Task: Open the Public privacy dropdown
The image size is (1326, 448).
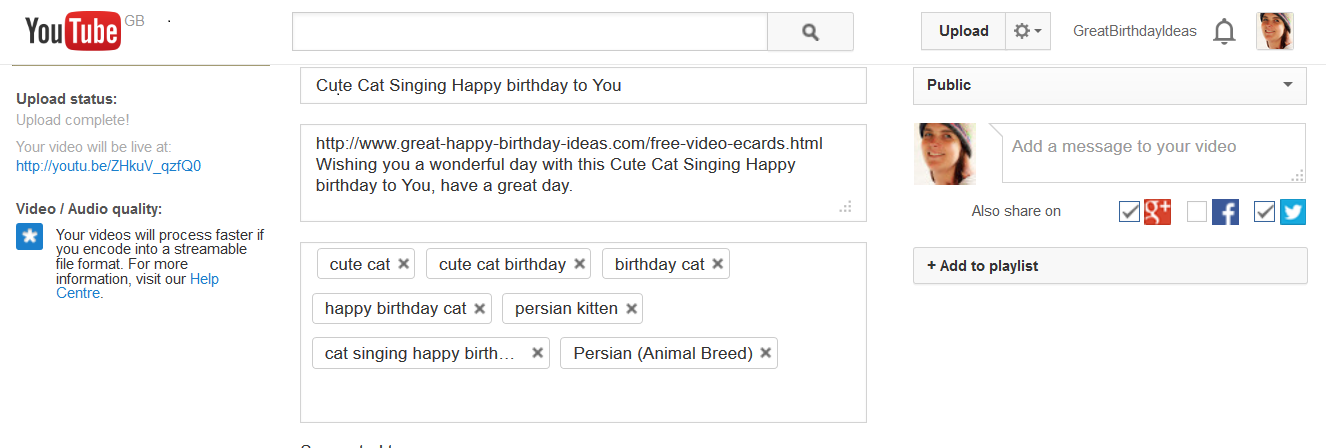Action: click(x=1109, y=85)
